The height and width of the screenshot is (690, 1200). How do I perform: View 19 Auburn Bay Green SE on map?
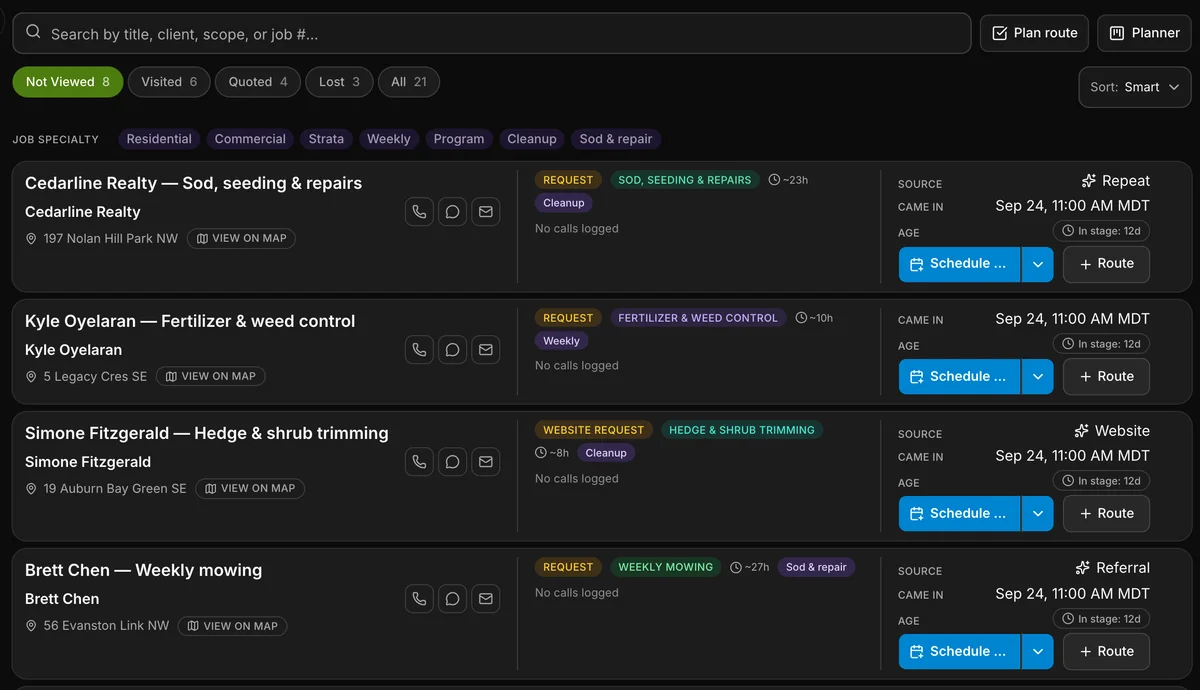[x=250, y=489]
